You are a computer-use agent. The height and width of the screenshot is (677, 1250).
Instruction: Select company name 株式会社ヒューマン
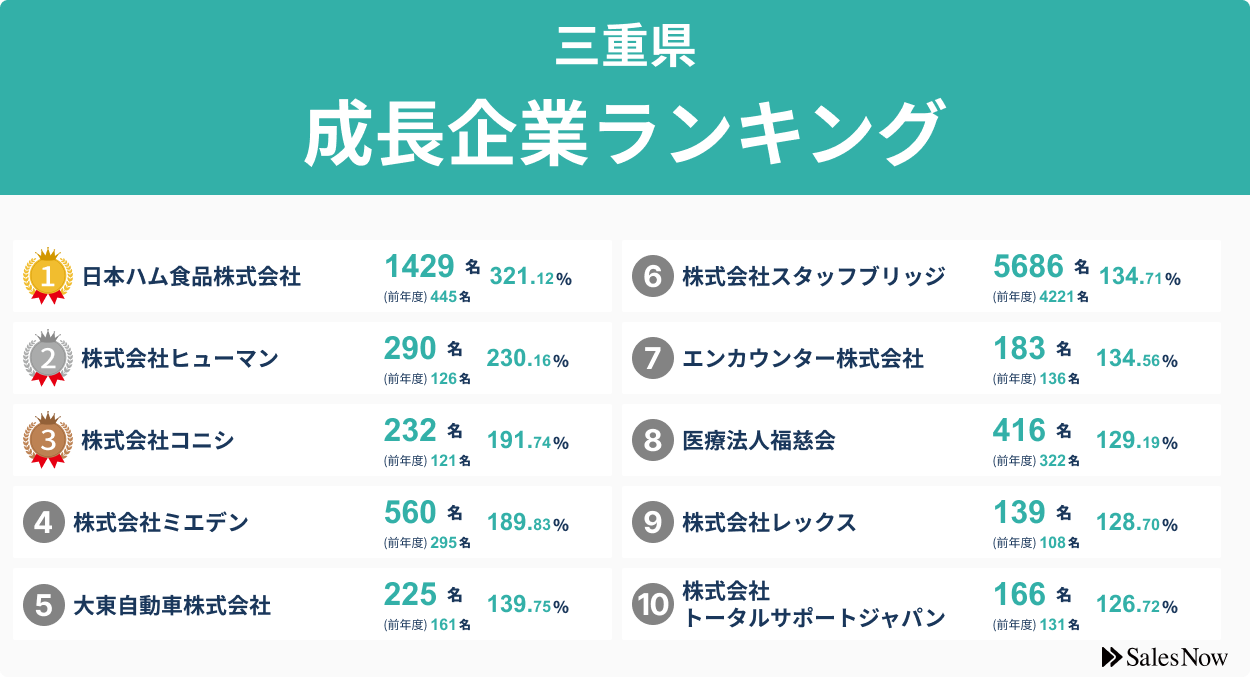[180, 359]
